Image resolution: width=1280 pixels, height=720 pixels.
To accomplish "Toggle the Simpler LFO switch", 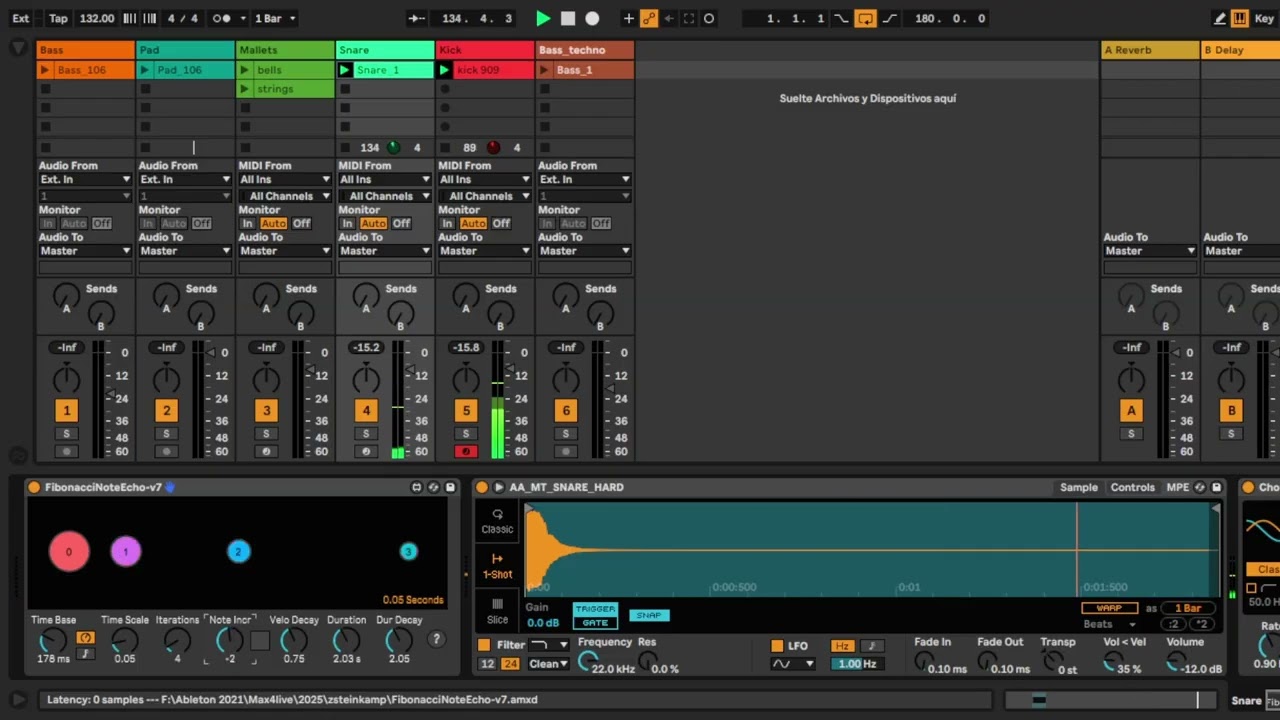I will [x=777, y=645].
